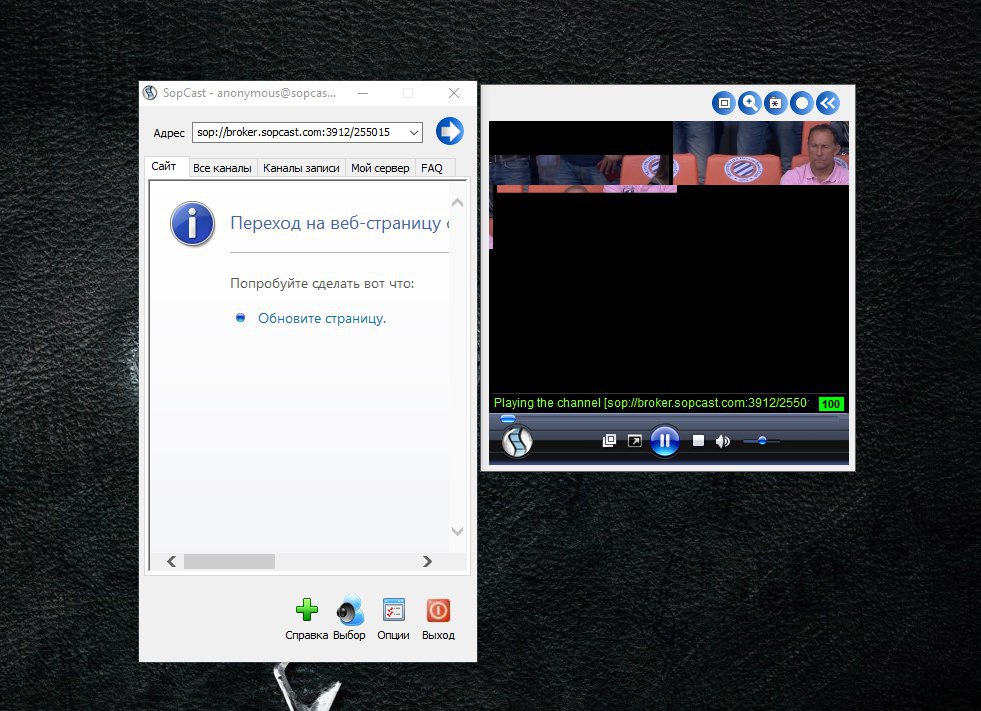981x711 pixels.
Task: Click the SopCast title bar logo icon
Action: [150, 93]
